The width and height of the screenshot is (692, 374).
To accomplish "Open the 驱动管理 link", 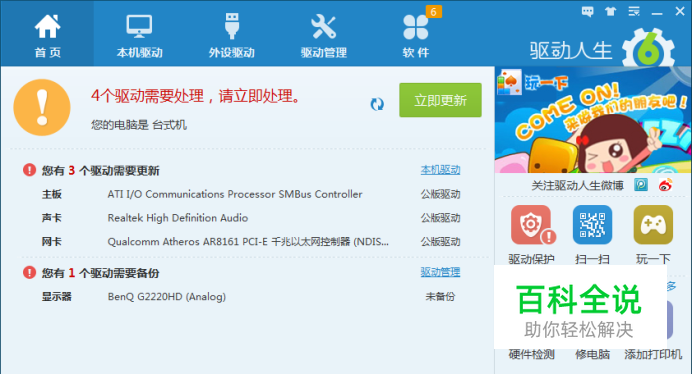I will point(440,272).
